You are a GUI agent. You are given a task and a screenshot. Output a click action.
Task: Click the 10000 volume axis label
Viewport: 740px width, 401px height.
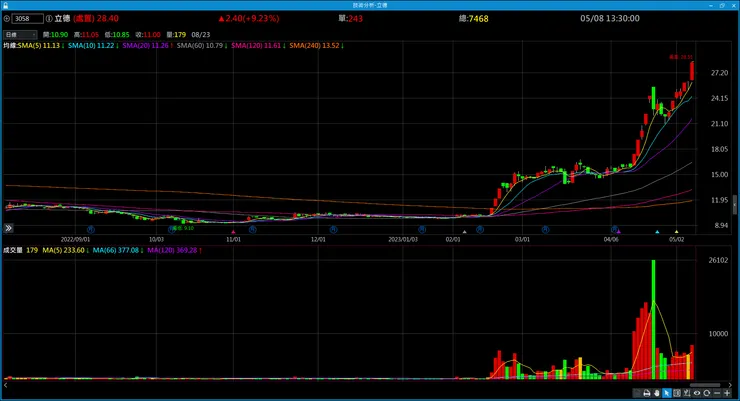click(718, 334)
